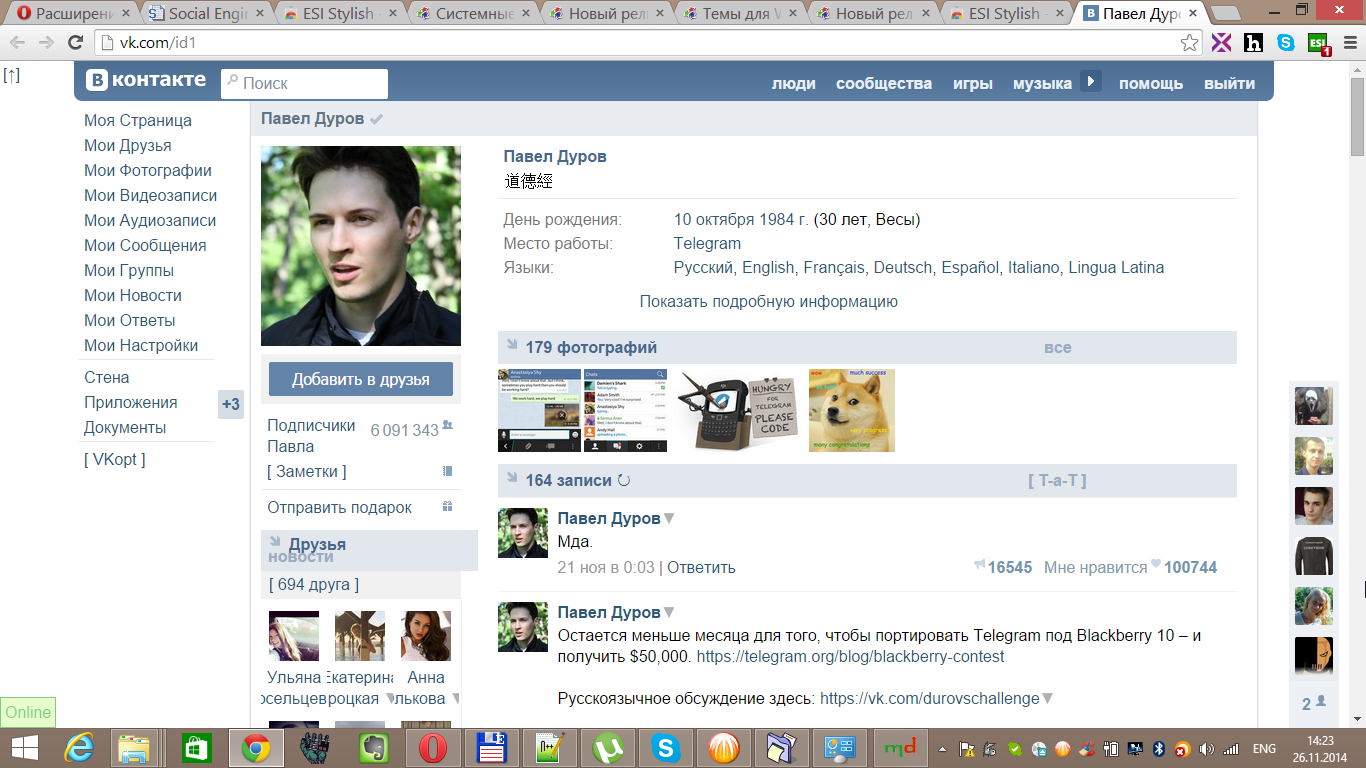Log out via выйти

coord(1230,83)
